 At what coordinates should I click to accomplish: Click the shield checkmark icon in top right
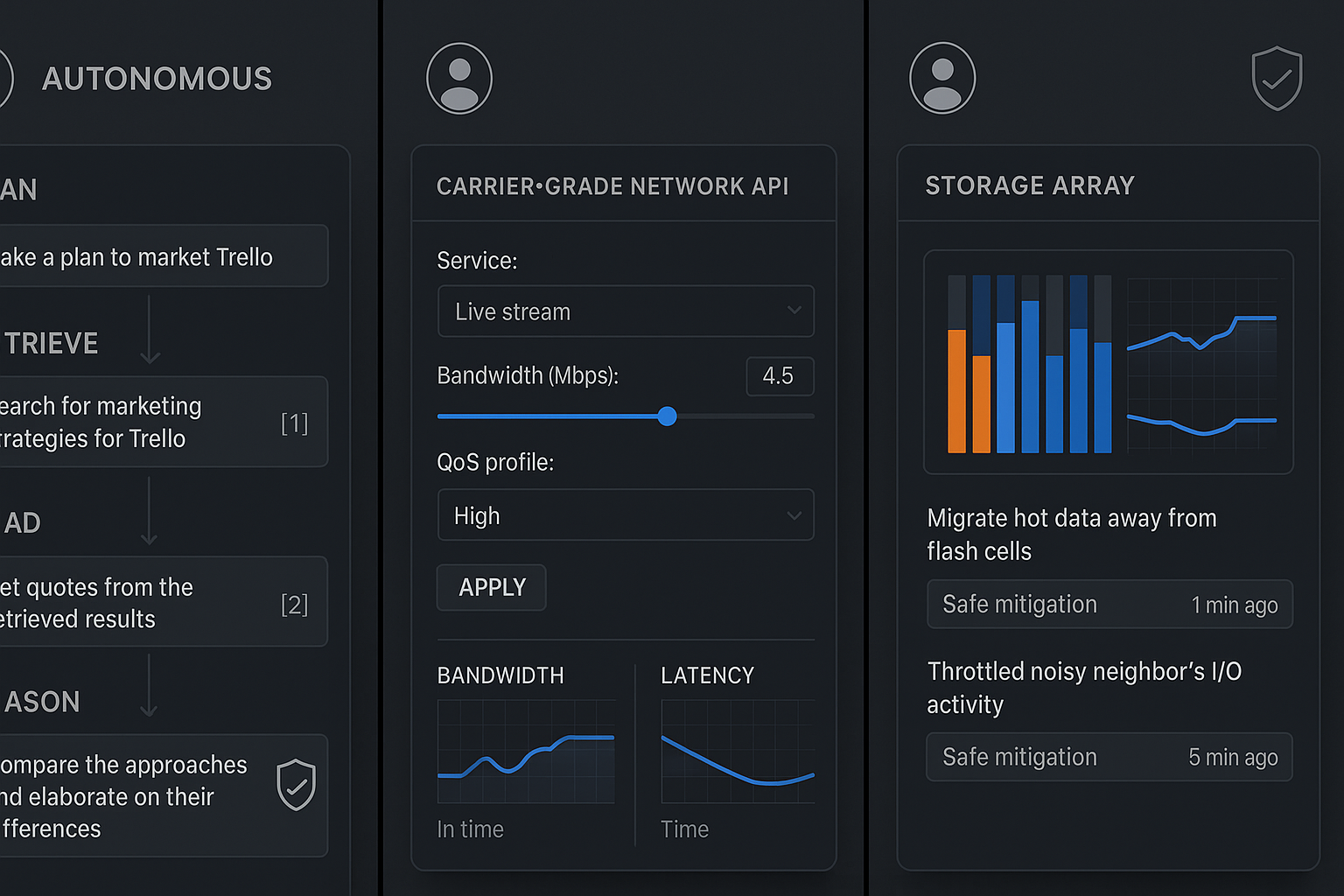click(x=1277, y=79)
